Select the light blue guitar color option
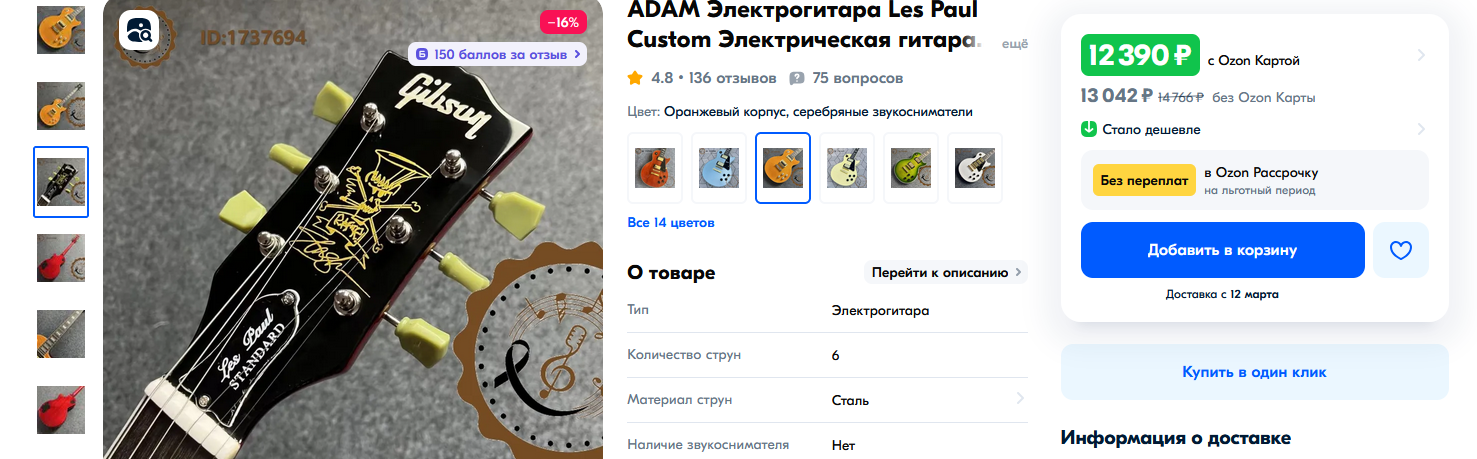This screenshot has width=1477, height=459. point(719,168)
